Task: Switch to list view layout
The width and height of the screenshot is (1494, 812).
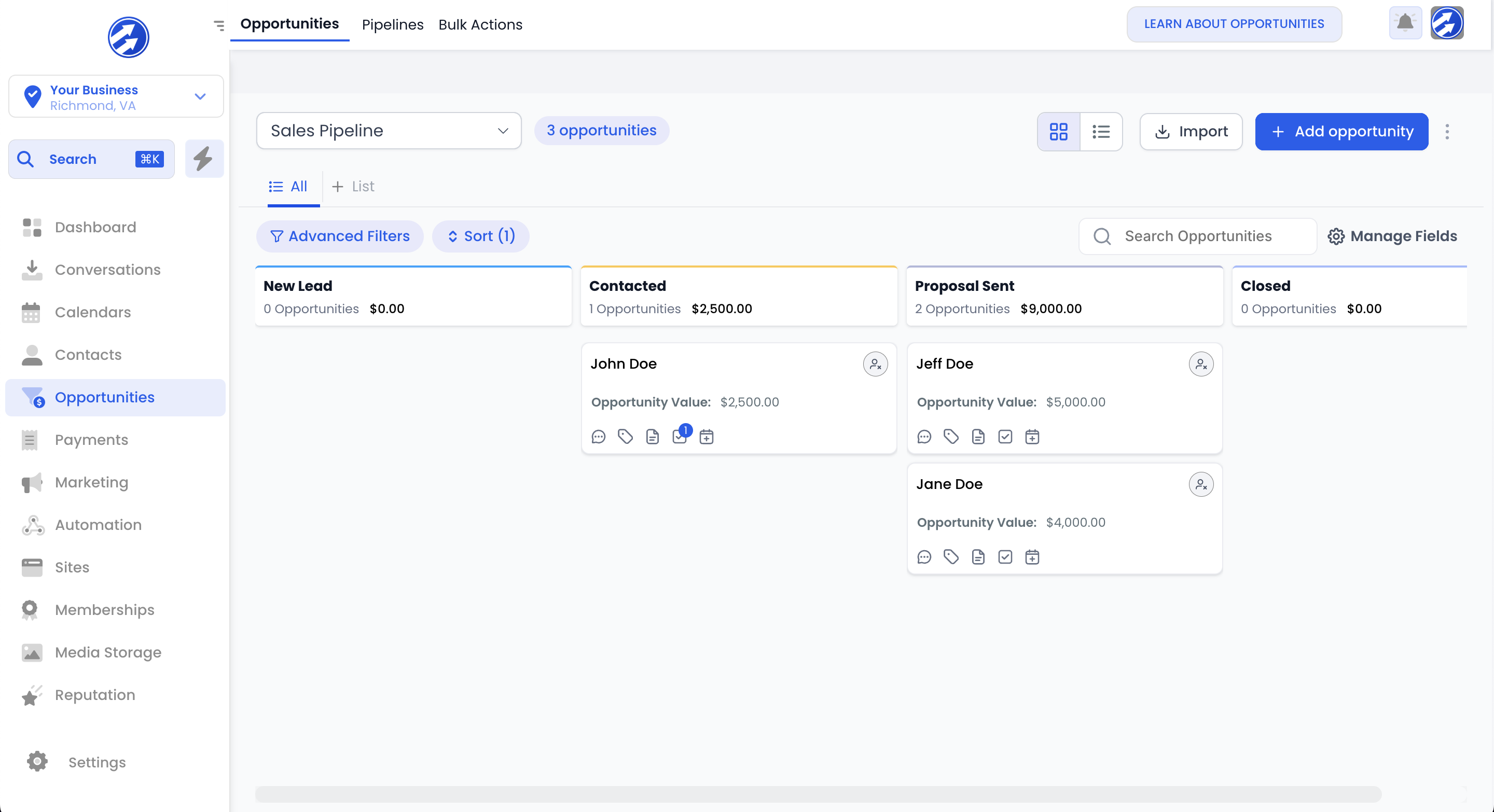Action: pos(1101,132)
